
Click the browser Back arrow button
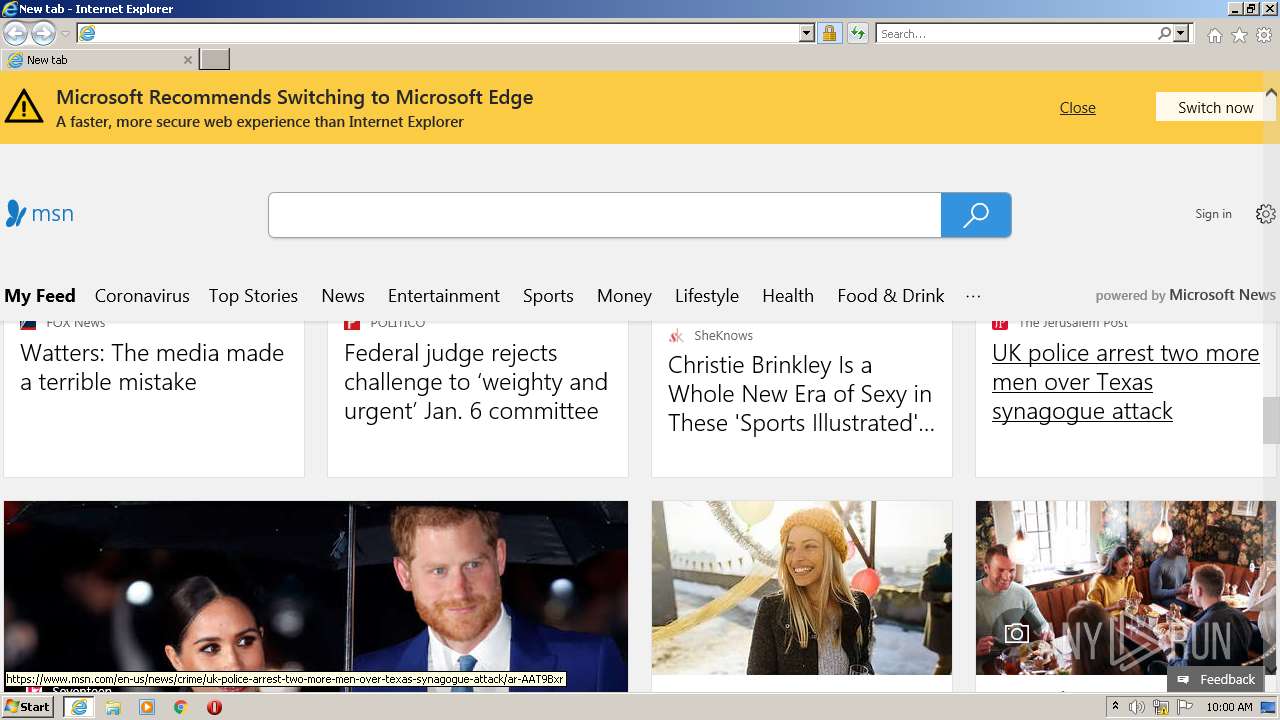15,33
